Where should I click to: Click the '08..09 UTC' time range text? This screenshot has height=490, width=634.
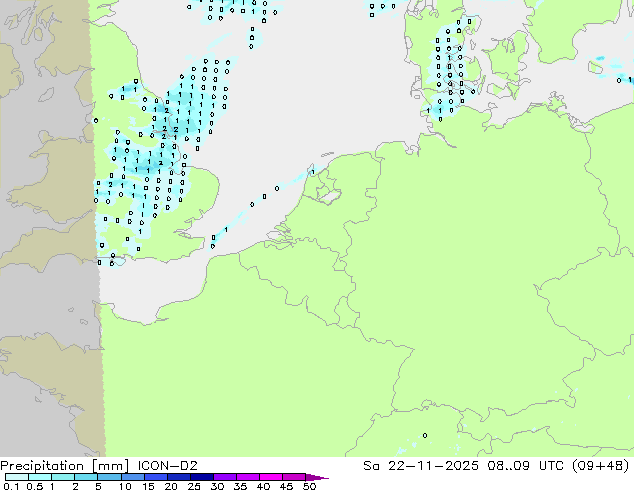tap(525, 466)
